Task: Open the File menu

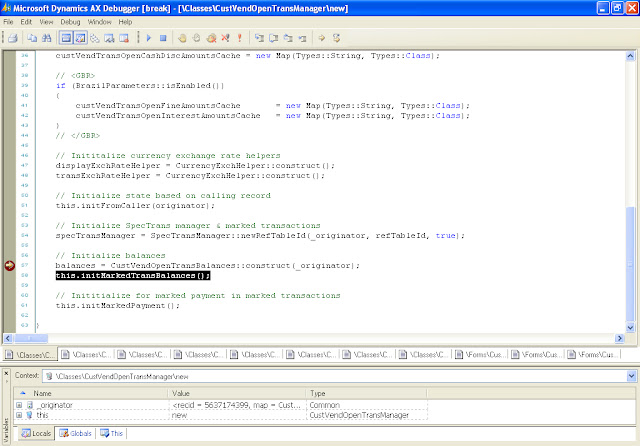Action: point(8,22)
